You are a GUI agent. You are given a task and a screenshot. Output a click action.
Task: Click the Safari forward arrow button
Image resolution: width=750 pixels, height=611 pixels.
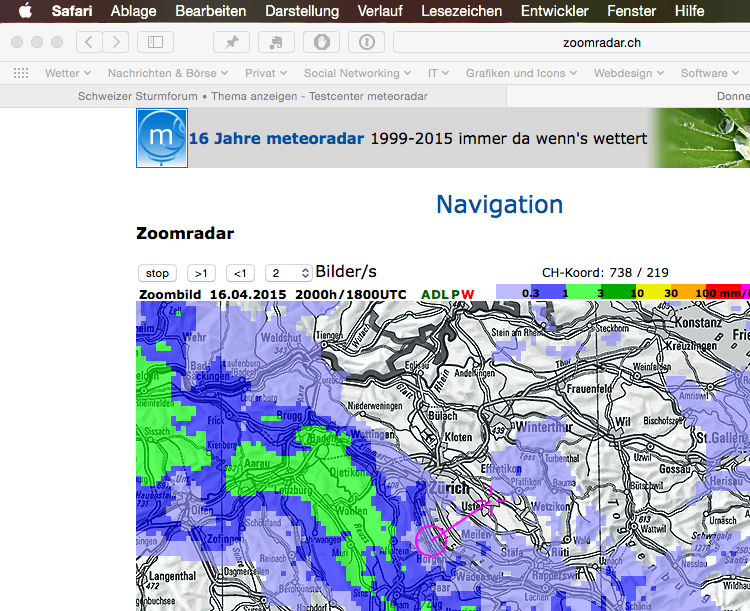[116, 42]
